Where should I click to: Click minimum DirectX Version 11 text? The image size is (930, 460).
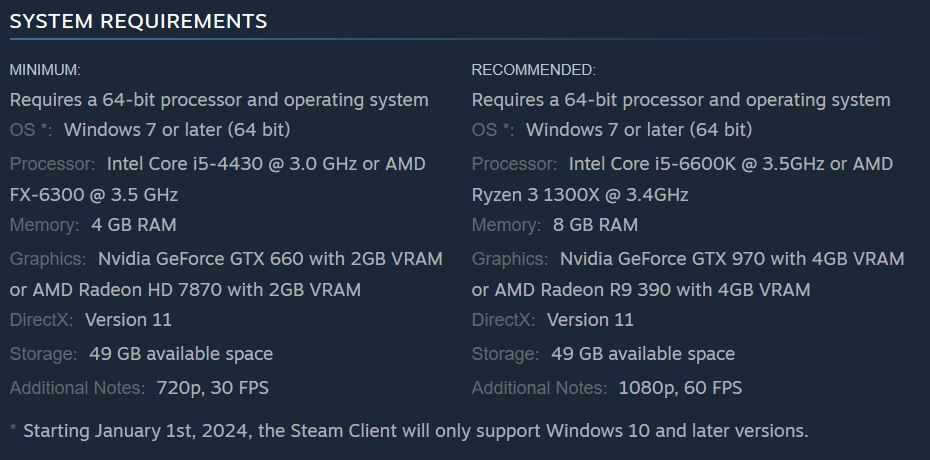tap(129, 320)
